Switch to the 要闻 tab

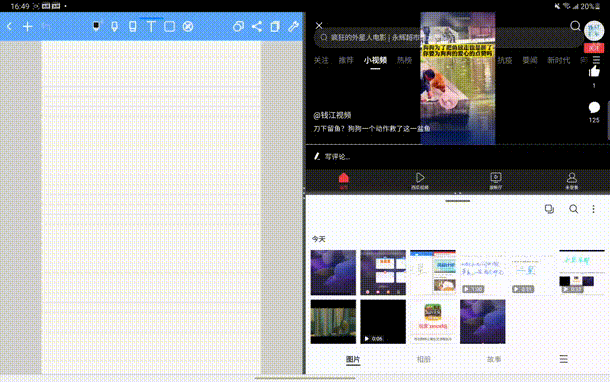tap(529, 60)
